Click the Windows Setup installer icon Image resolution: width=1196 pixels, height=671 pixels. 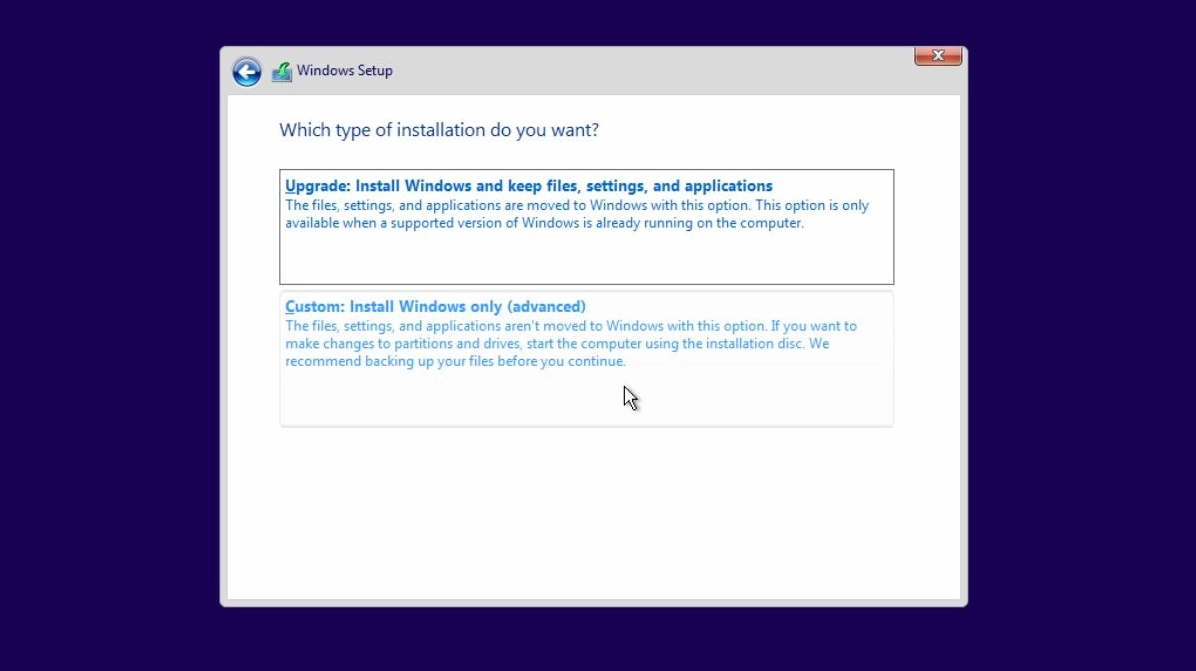[282, 72]
